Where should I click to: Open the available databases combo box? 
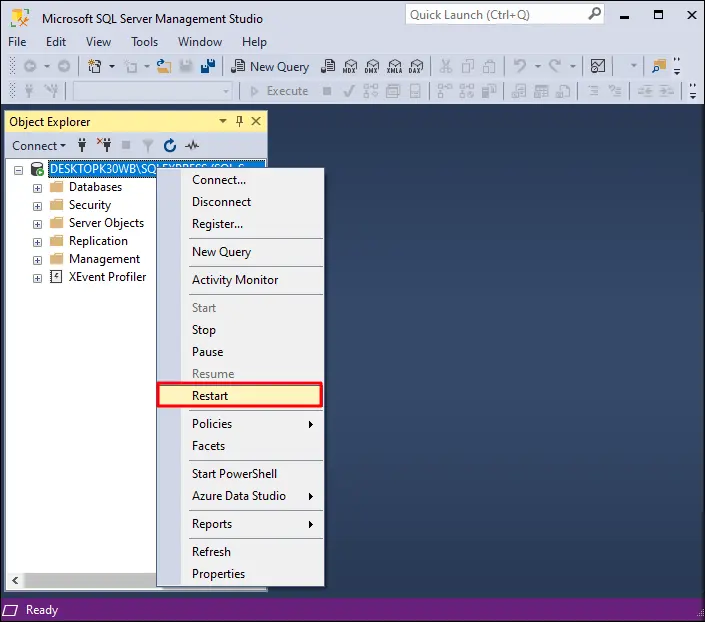tap(152, 91)
